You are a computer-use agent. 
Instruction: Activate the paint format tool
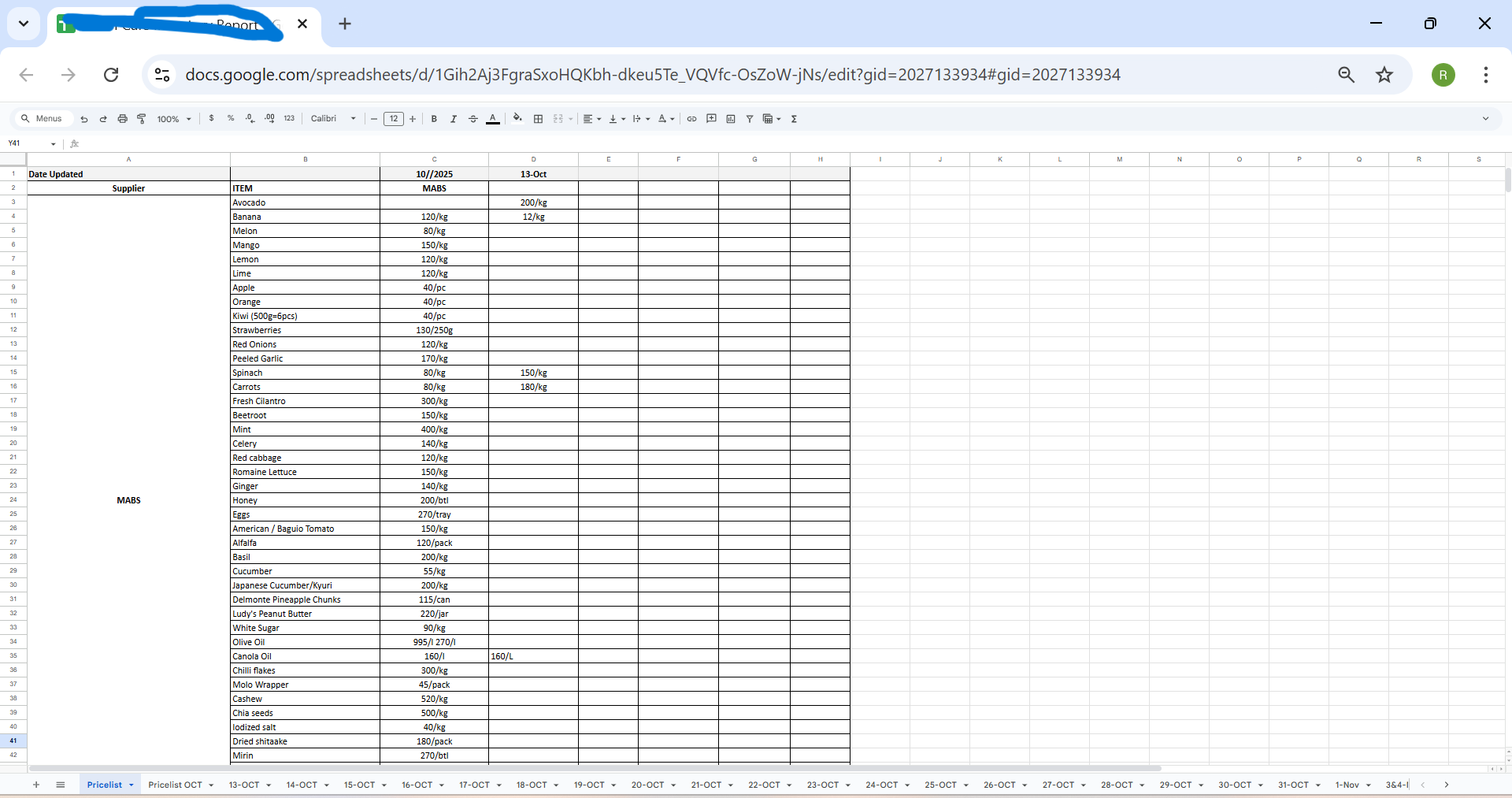coord(142,119)
